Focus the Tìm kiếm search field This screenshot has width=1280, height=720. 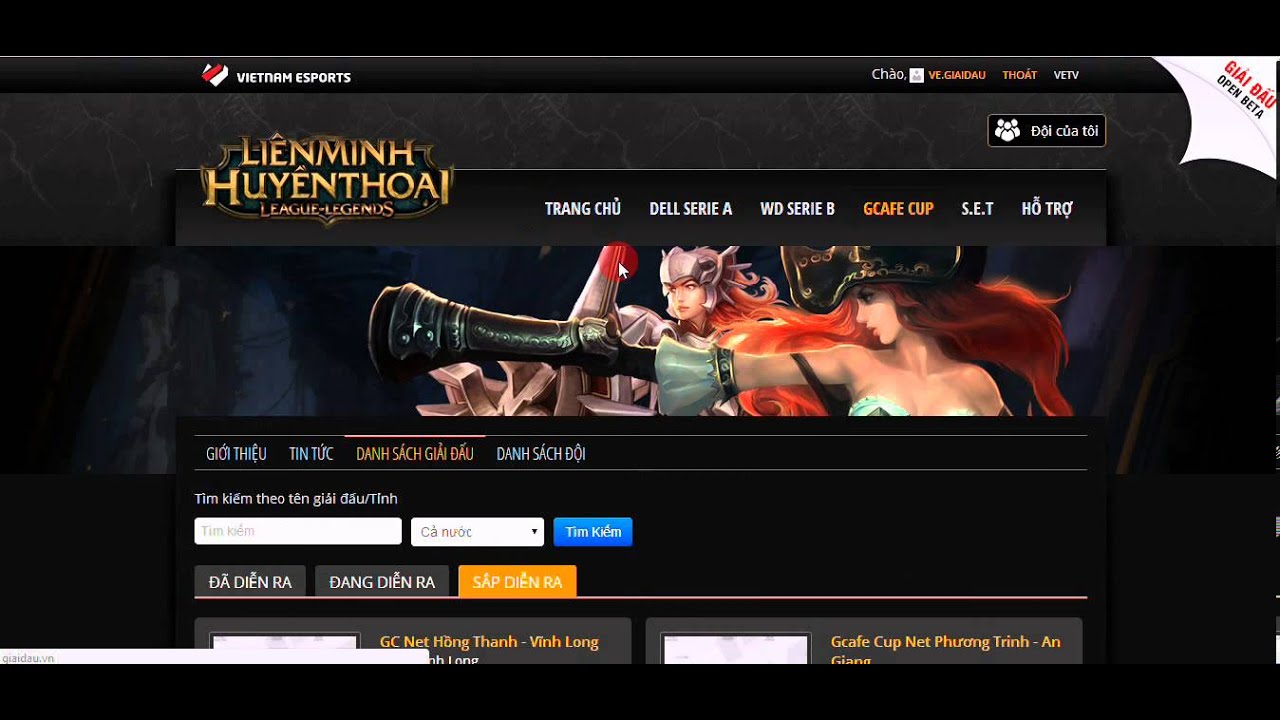pyautogui.click(x=298, y=531)
